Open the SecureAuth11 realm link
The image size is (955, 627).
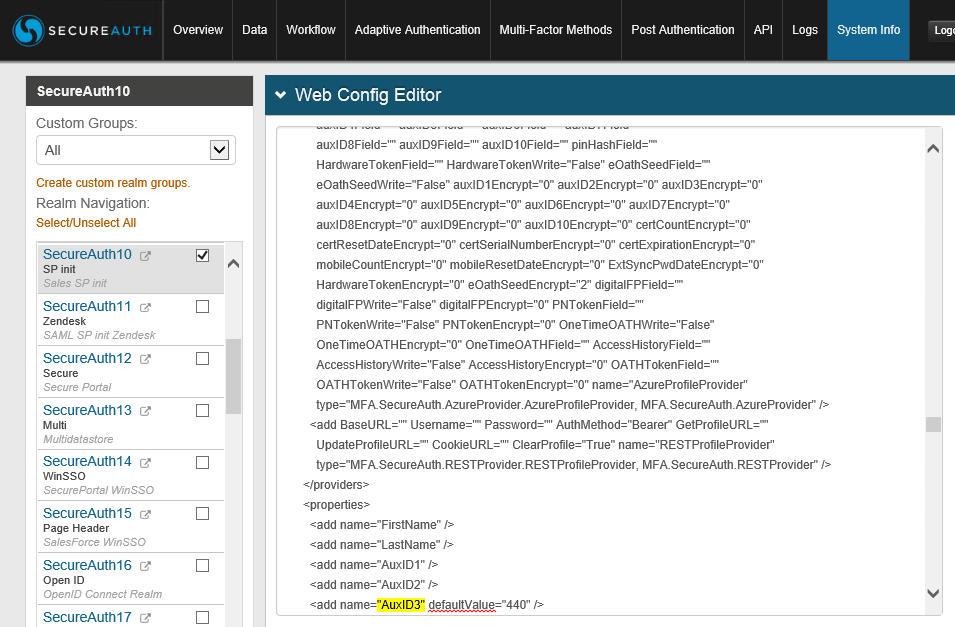point(87,306)
